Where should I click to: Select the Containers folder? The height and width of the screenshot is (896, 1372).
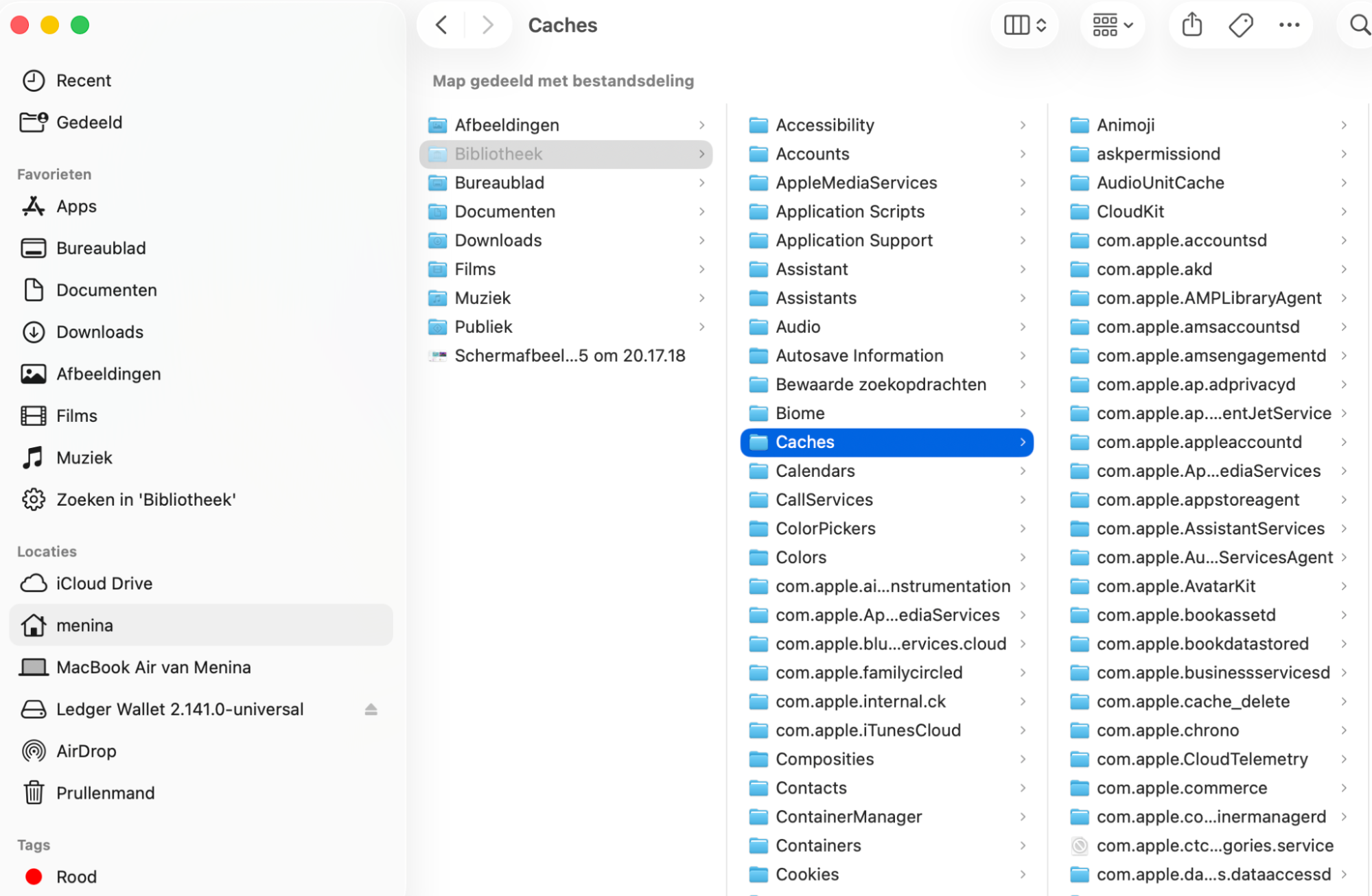click(x=817, y=845)
